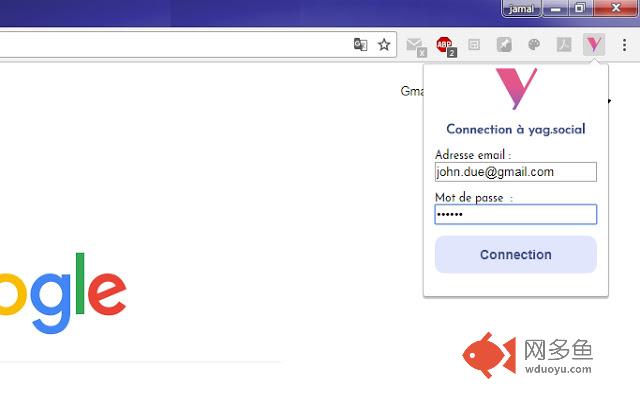Screen dimensions: 640x400
Task: Click the gray PDF-style extension icon
Action: pyautogui.click(x=564, y=44)
